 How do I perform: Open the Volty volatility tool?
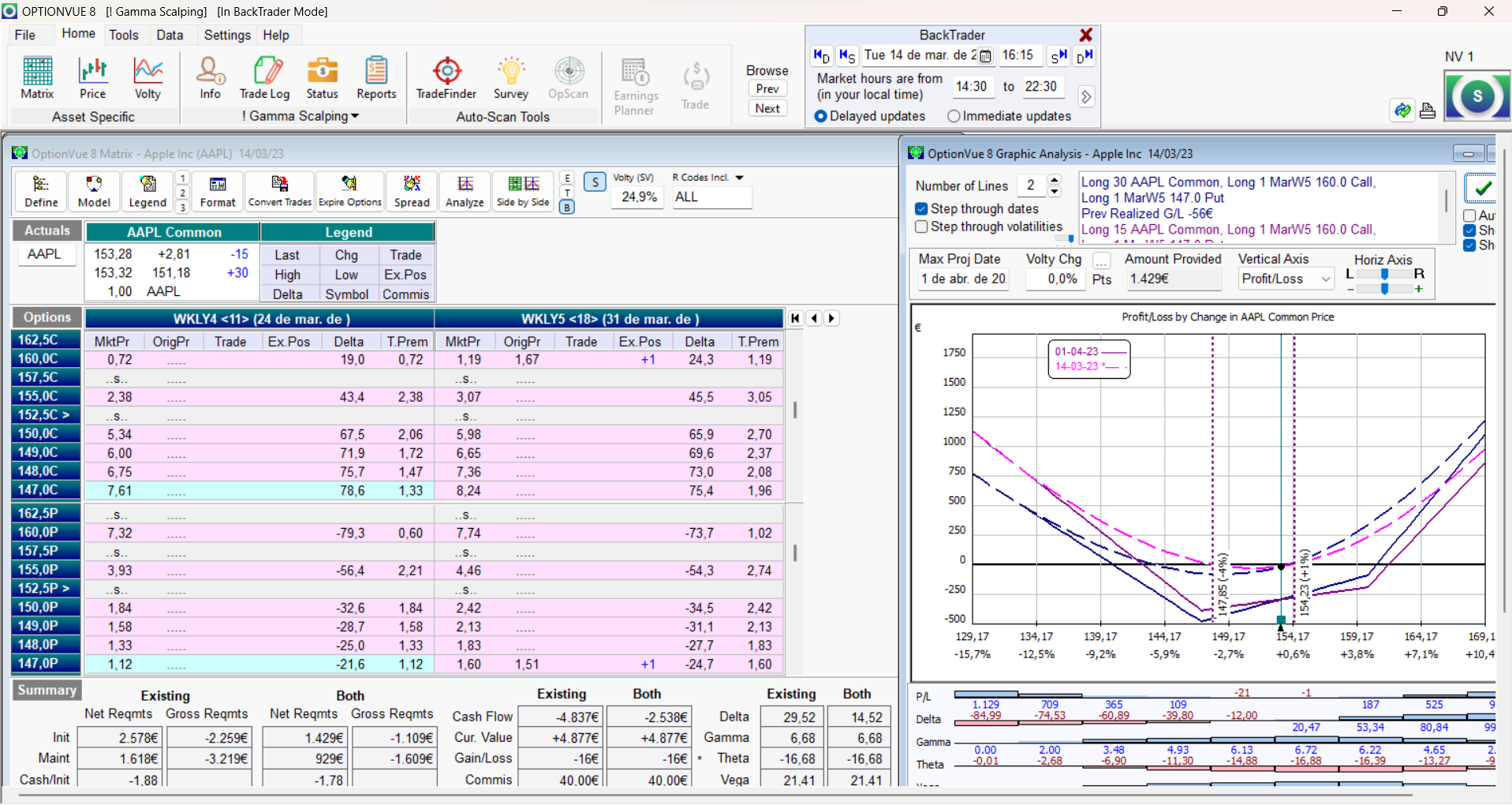[147, 78]
